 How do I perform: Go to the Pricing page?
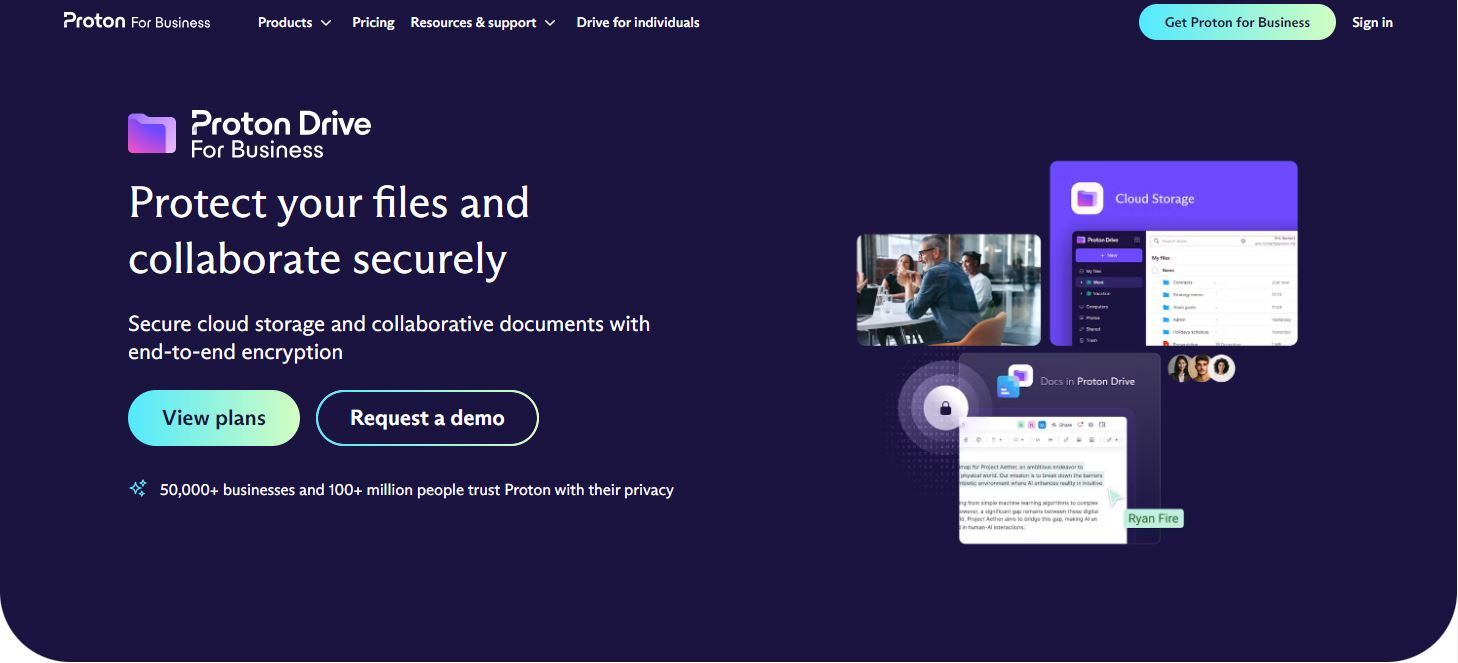tap(373, 22)
